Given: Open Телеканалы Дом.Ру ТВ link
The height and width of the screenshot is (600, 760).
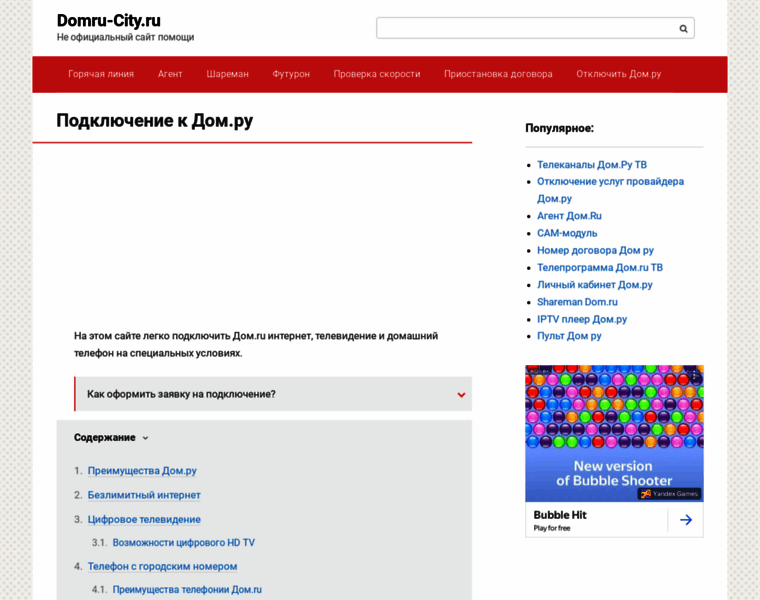Looking at the screenshot, I should tap(591, 165).
